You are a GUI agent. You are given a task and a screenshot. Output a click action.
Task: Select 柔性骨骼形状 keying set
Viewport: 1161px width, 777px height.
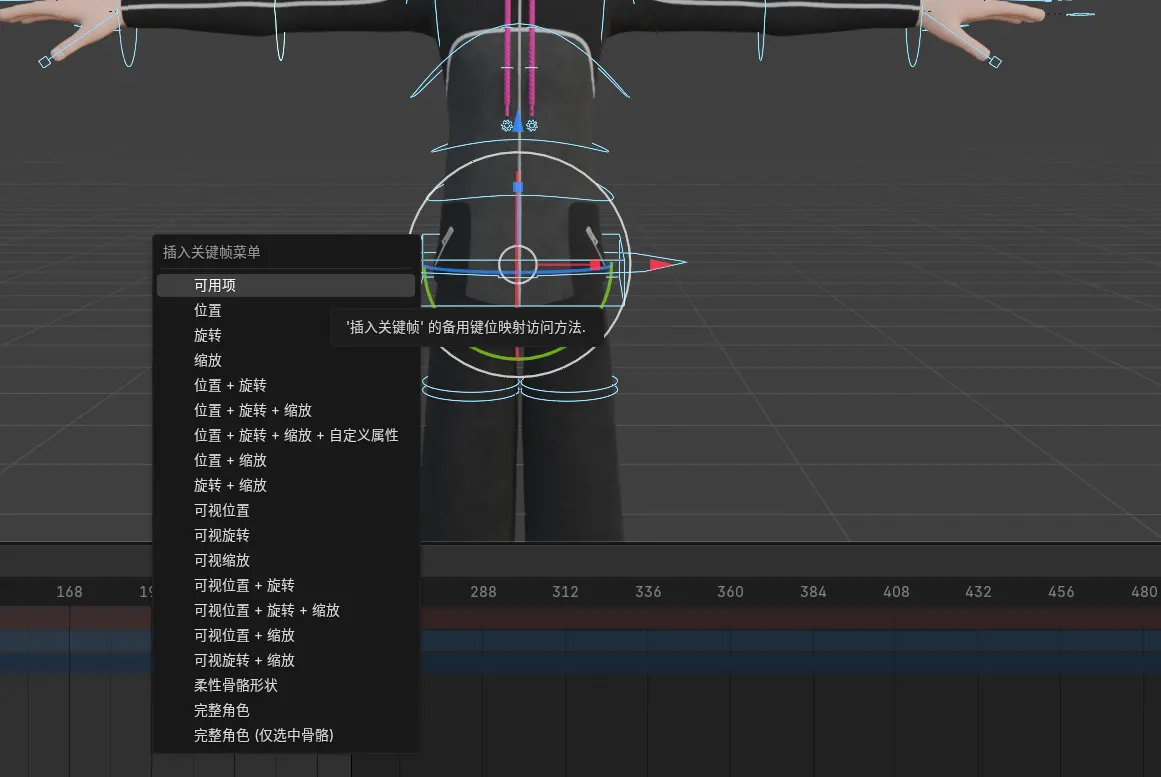[x=286, y=686]
